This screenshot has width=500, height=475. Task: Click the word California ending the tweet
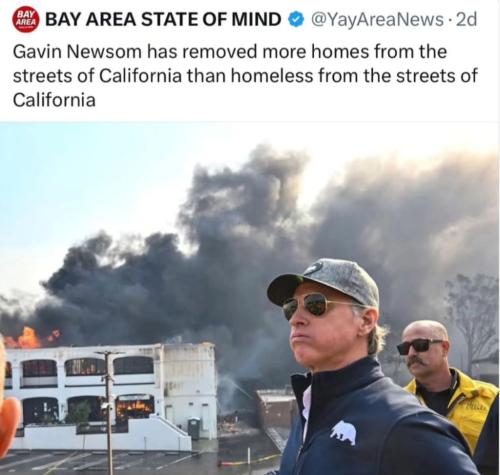point(54,100)
